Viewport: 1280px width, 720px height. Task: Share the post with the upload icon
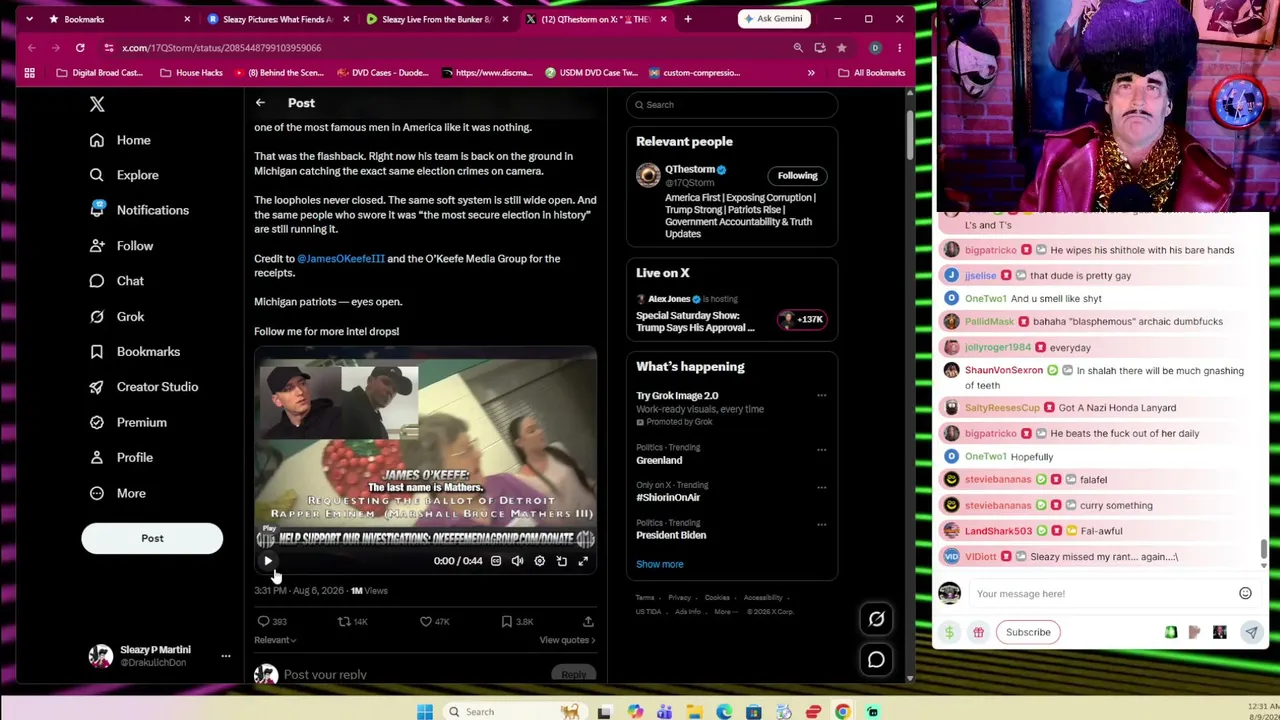[588, 621]
